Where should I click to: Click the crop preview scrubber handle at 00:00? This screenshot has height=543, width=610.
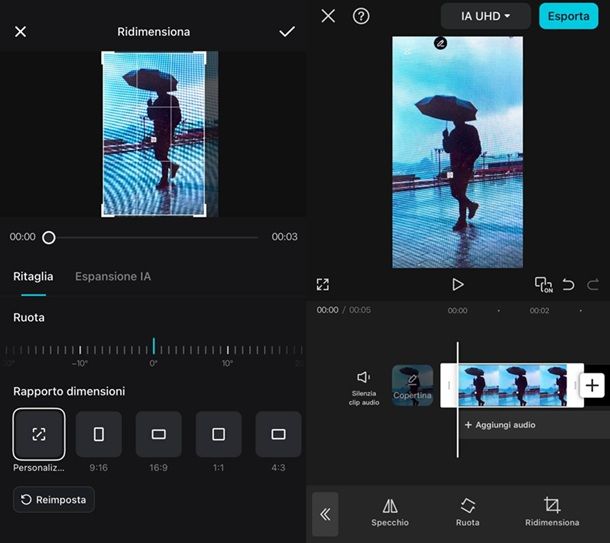49,237
